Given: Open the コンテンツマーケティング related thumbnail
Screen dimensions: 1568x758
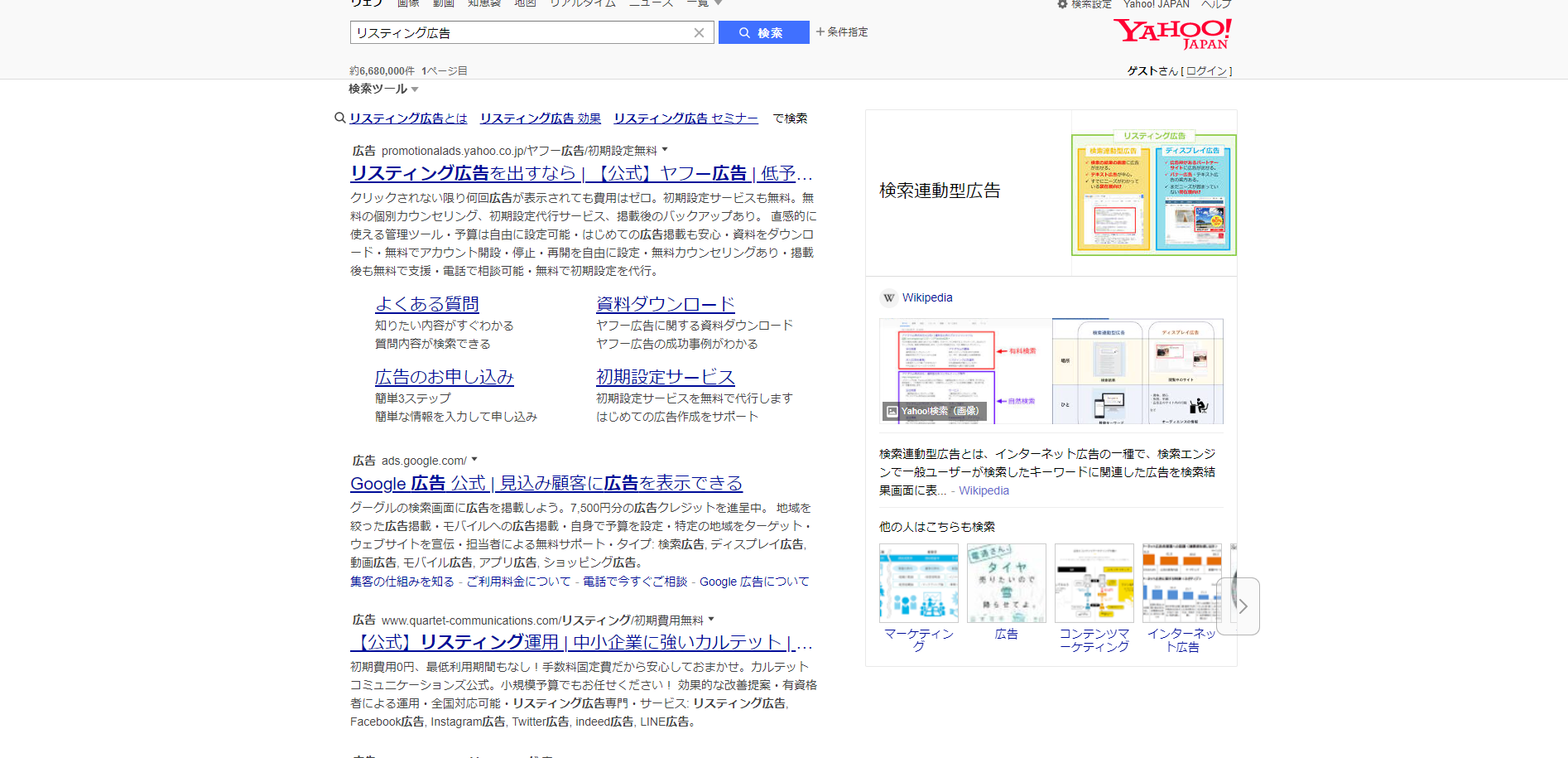Looking at the screenshot, I should click(1094, 583).
